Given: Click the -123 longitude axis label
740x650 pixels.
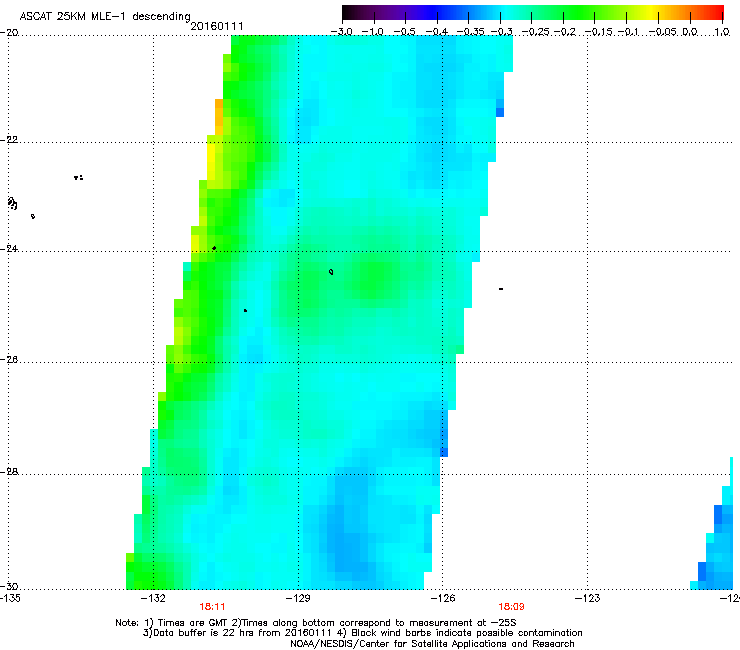Looking at the screenshot, I should (x=588, y=598).
